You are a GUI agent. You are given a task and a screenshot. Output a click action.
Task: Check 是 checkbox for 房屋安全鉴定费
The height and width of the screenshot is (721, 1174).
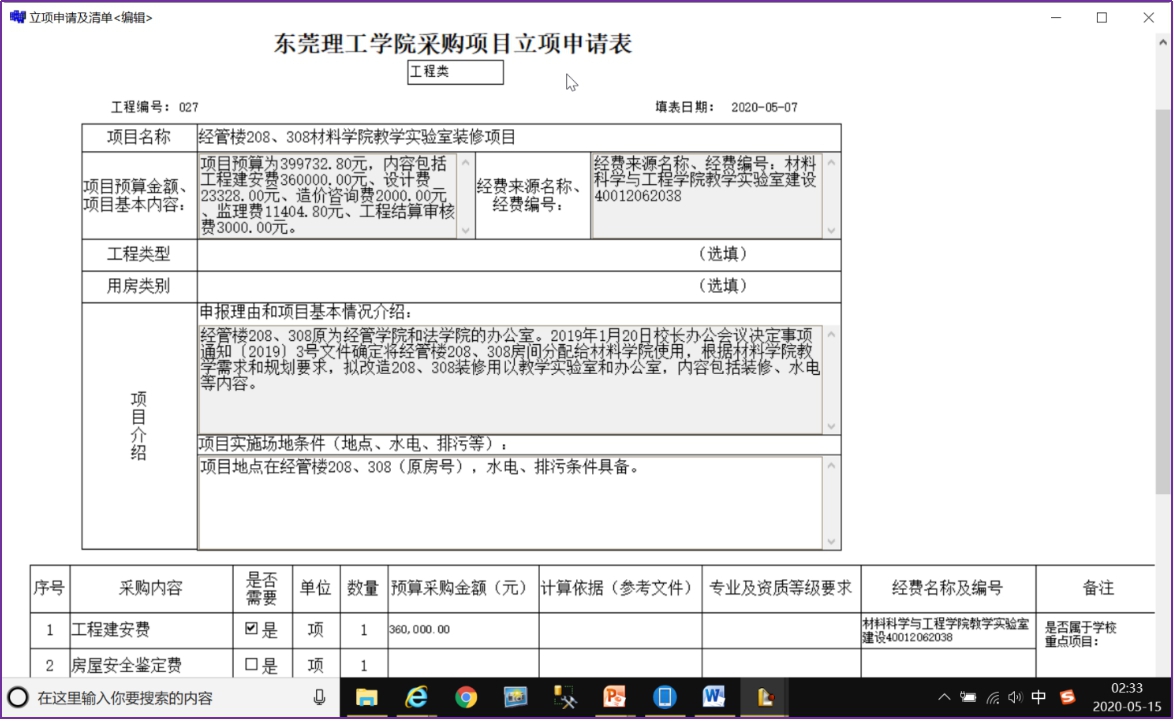[251, 665]
